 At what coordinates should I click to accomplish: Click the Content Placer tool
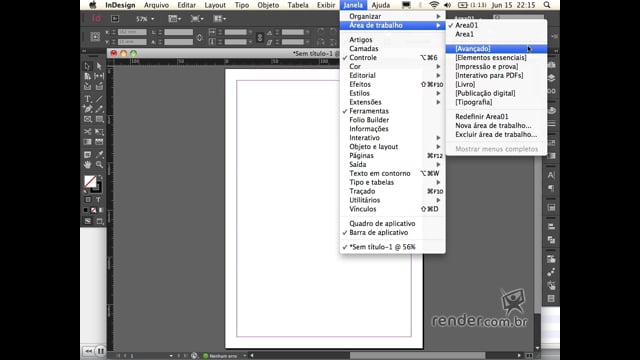99,86
